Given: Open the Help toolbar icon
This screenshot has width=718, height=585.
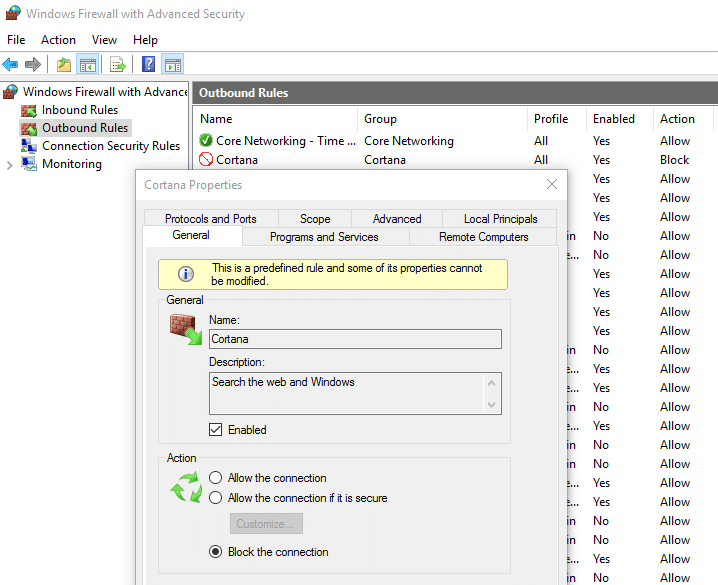Looking at the screenshot, I should tap(148, 64).
